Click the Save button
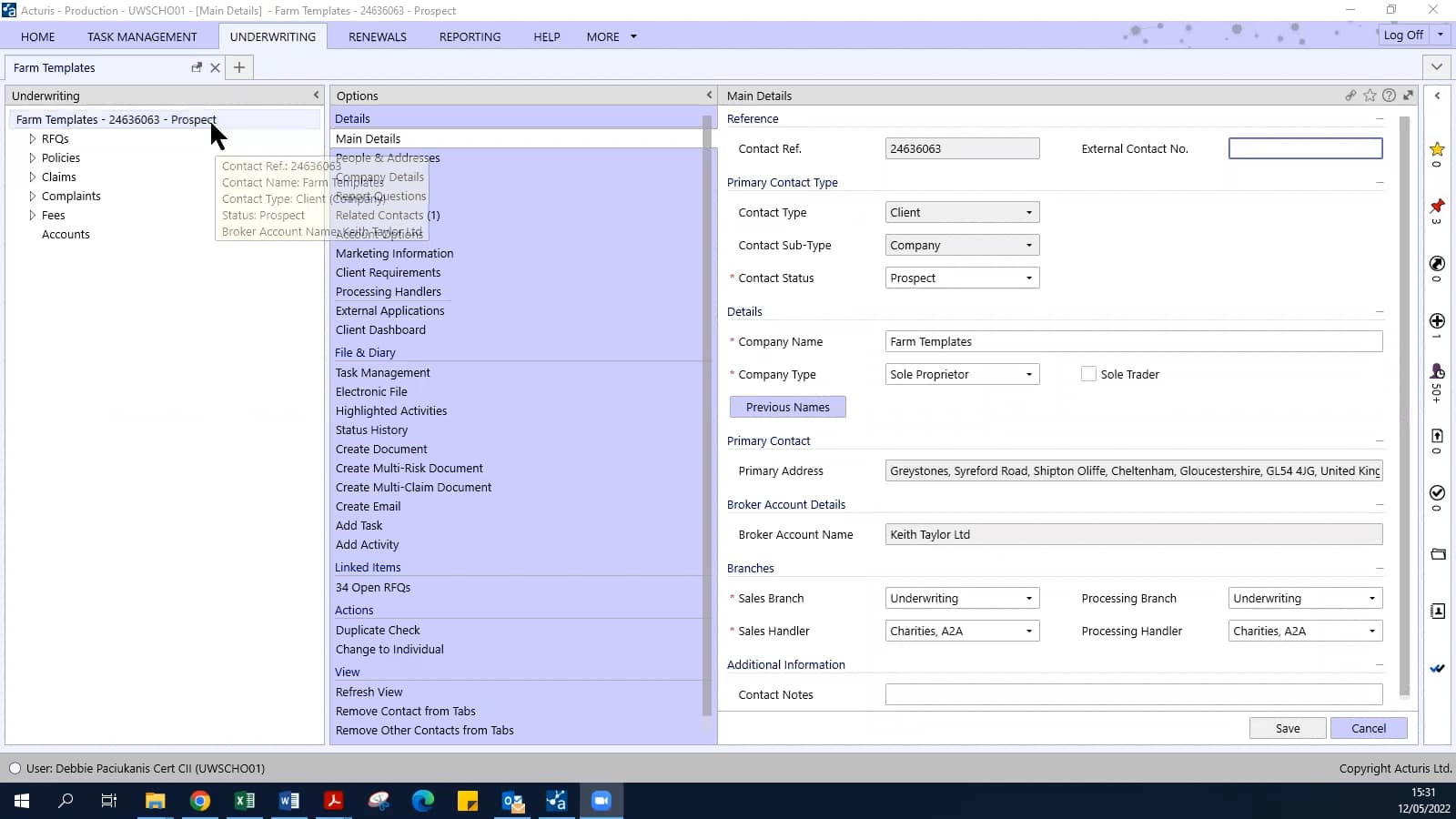The image size is (1456, 819). pos(1287,728)
